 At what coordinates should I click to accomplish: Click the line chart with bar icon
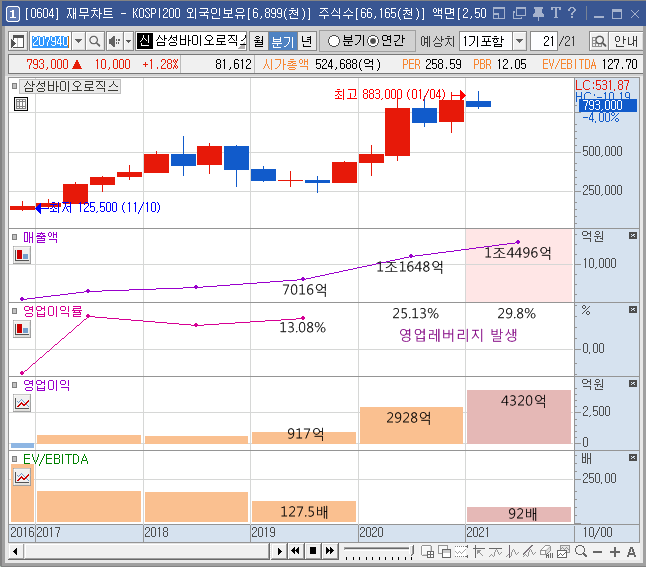point(495,552)
